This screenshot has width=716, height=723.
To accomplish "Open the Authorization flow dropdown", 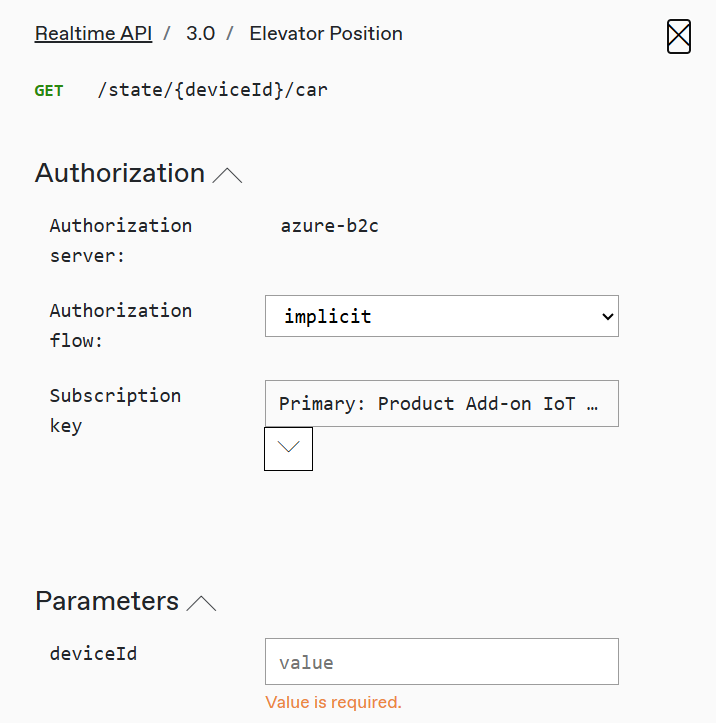I will point(441,316).
